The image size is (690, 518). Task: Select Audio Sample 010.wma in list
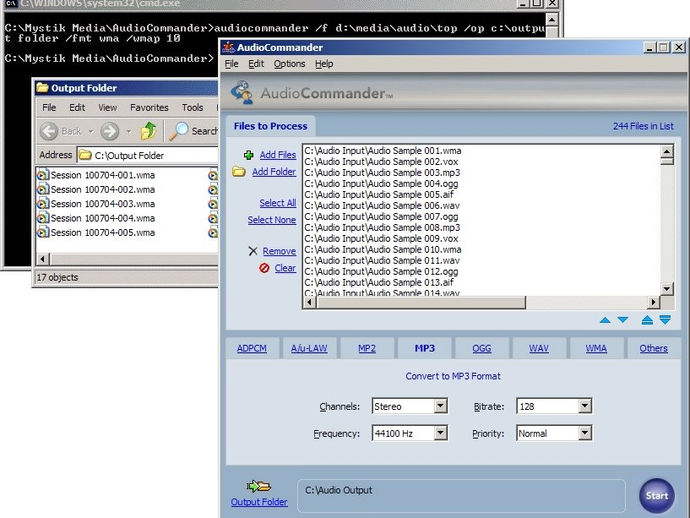[x=383, y=250]
